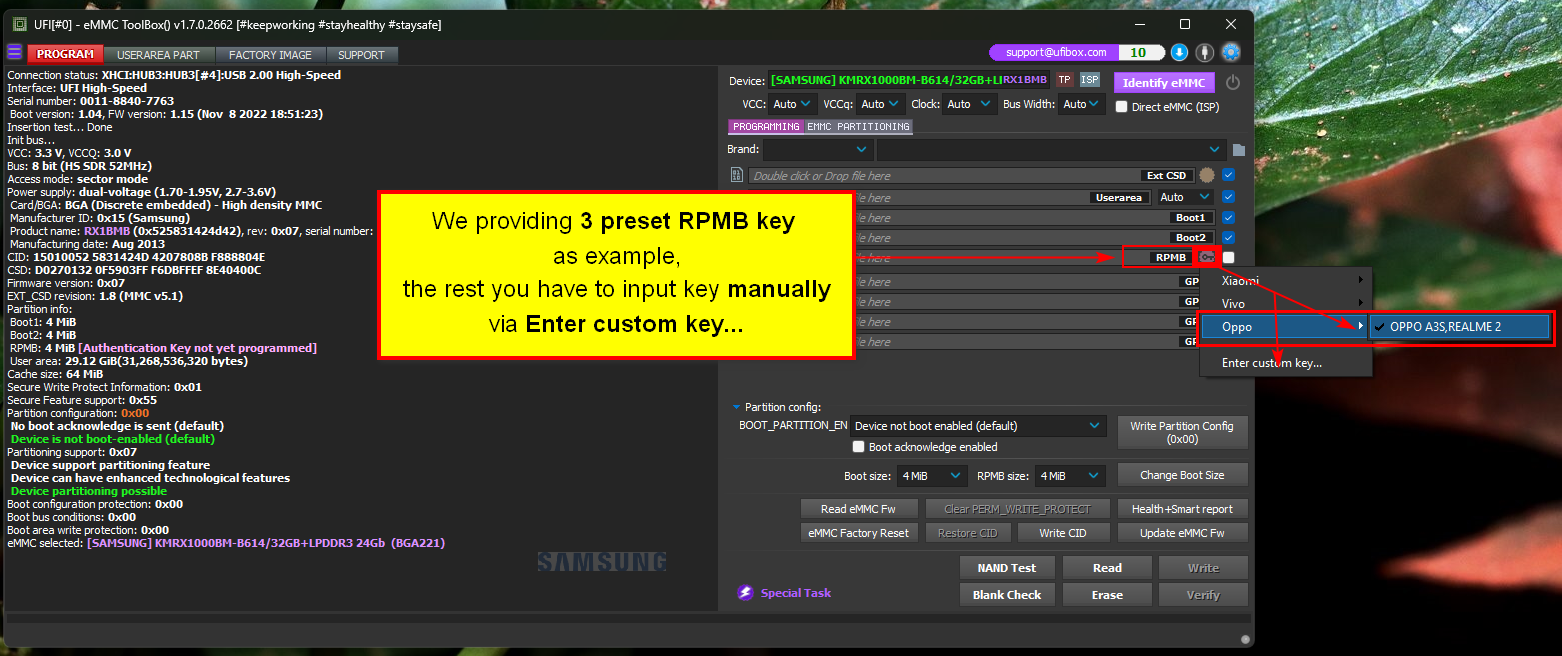Screen dimensions: 1562x656
Task: Click the chip icon next to Ext CSD
Action: tap(1207, 175)
